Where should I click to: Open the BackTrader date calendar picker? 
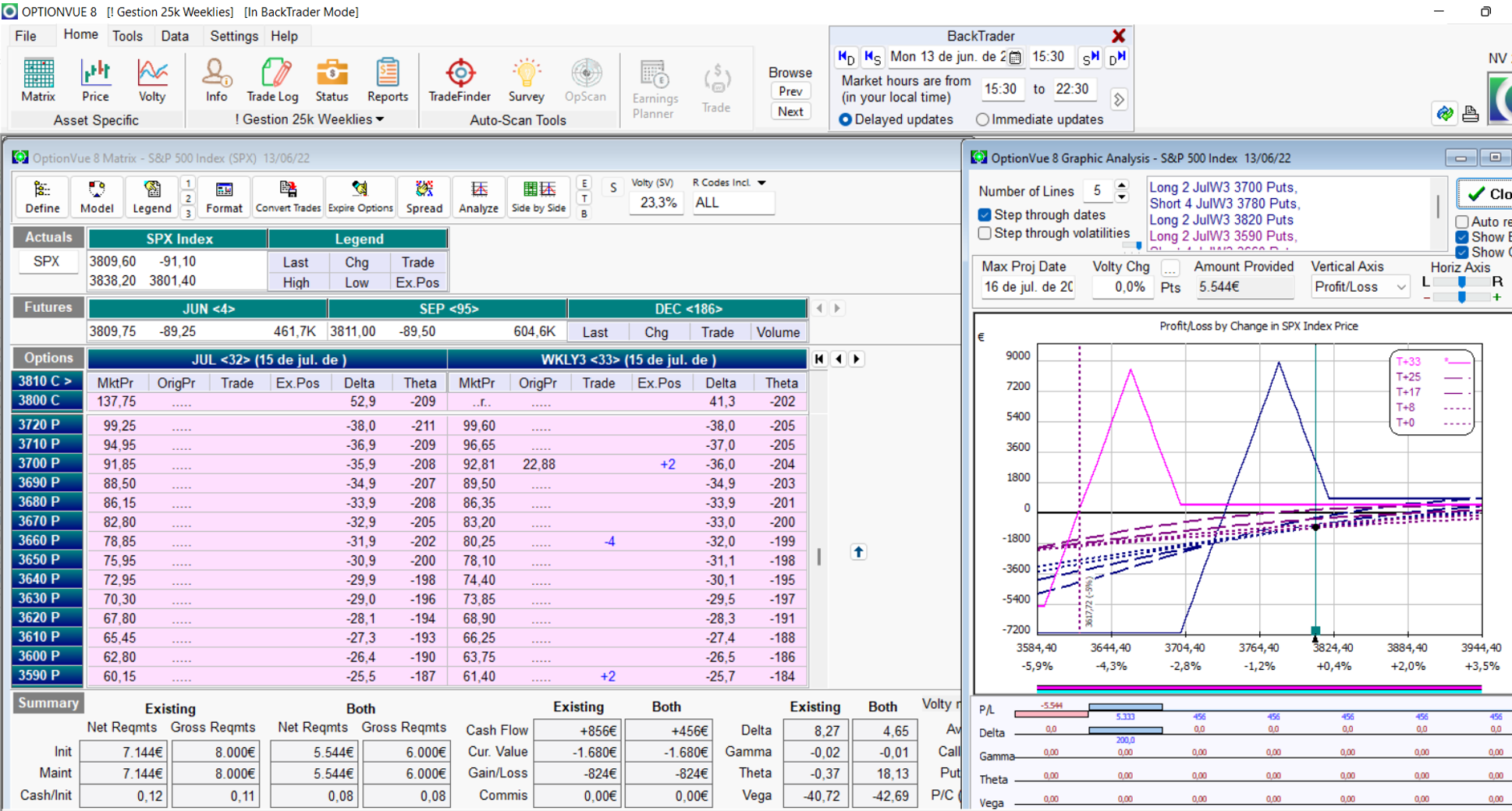[1015, 57]
